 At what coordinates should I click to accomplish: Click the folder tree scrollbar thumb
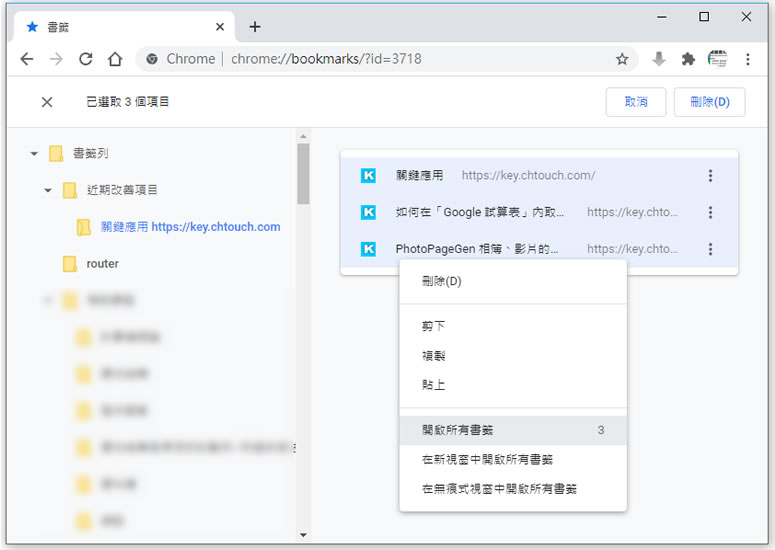pyautogui.click(x=303, y=173)
